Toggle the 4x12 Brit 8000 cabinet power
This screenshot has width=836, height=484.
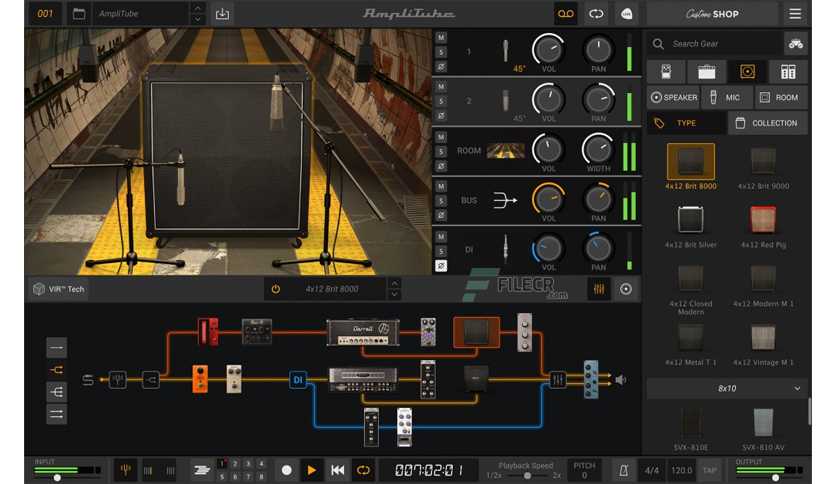point(276,289)
